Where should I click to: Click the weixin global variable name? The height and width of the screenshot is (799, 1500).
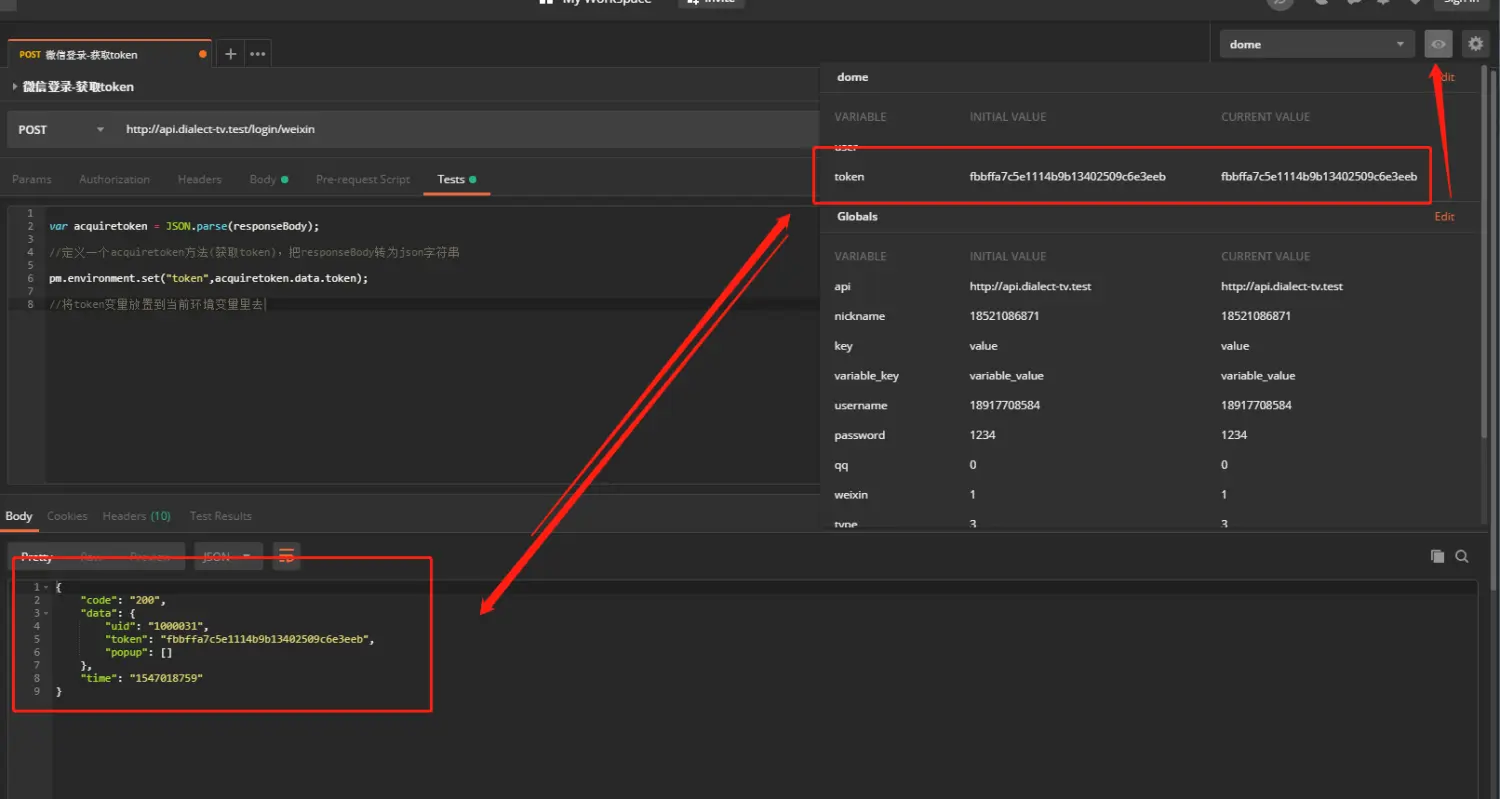pyautogui.click(x=850, y=494)
